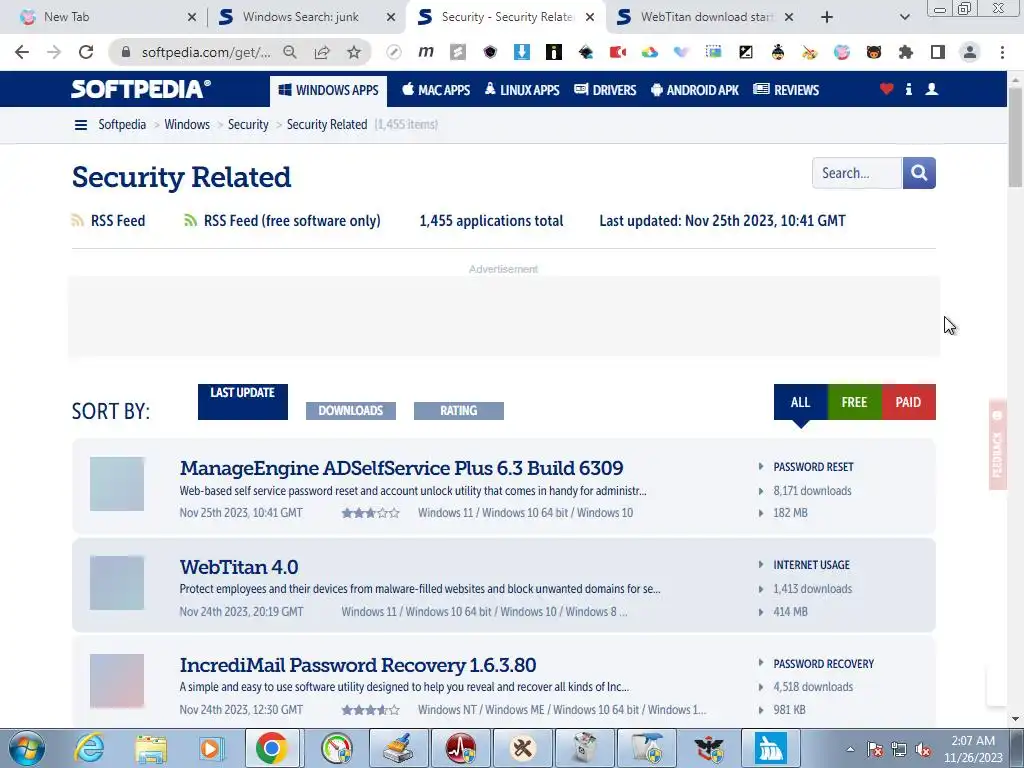Filter to FREE software only
The height and width of the screenshot is (768, 1024).
pos(854,402)
